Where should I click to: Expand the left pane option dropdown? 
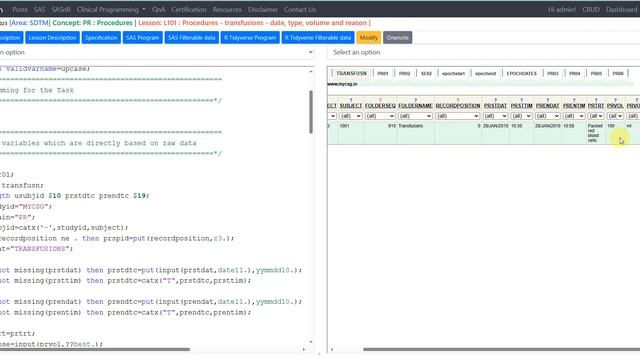[157, 52]
